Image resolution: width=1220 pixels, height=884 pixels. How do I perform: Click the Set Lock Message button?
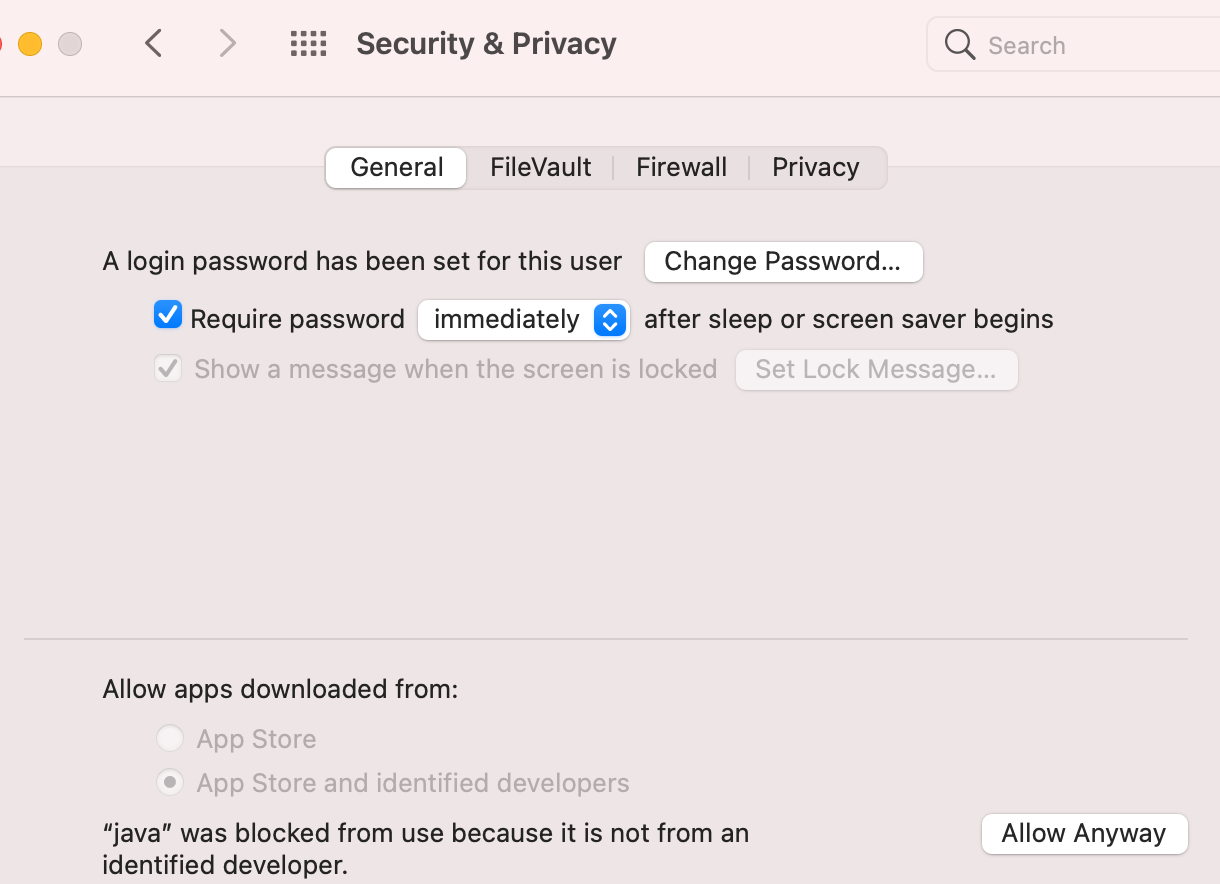876,370
